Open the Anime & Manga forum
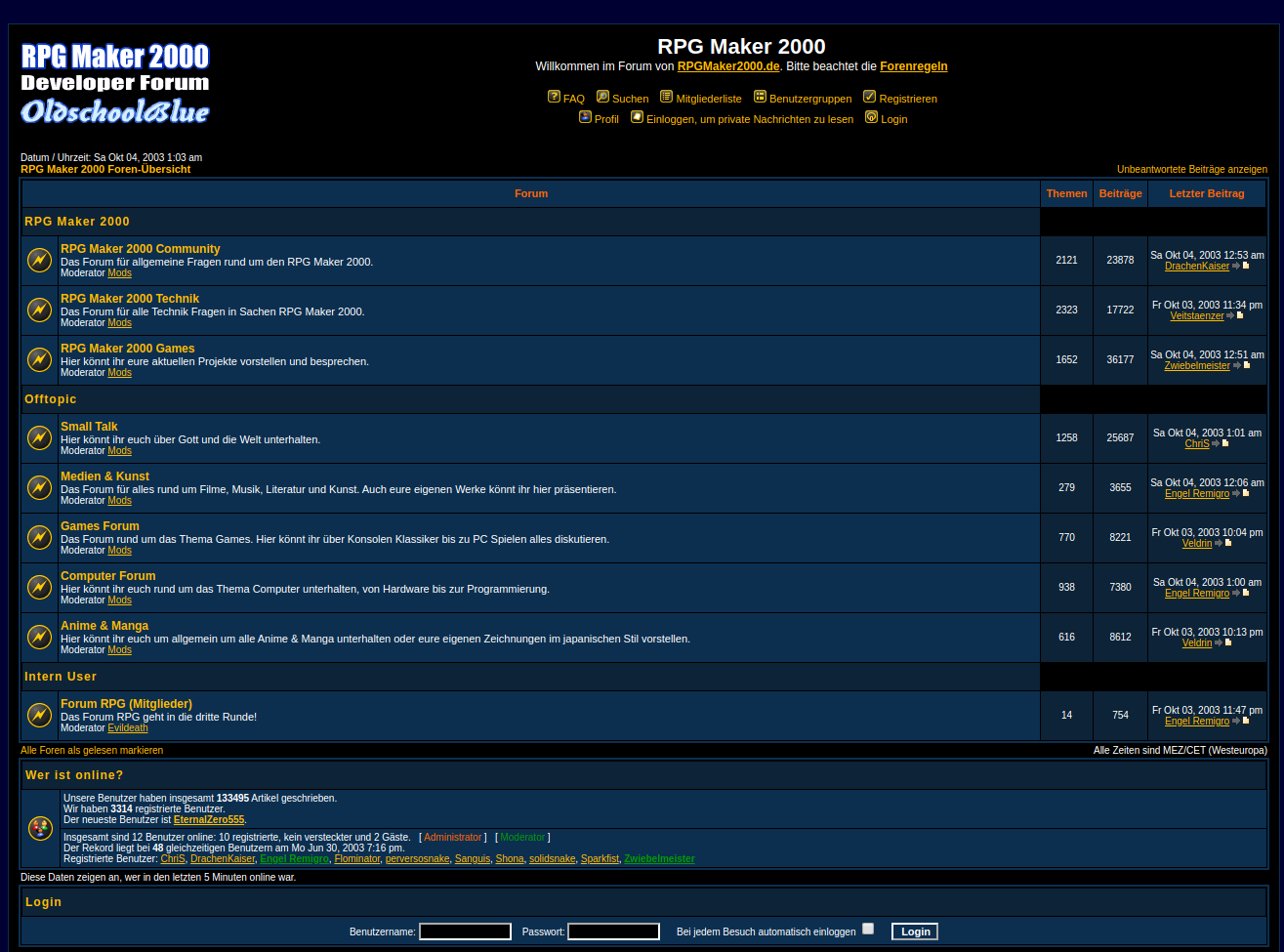 (104, 626)
